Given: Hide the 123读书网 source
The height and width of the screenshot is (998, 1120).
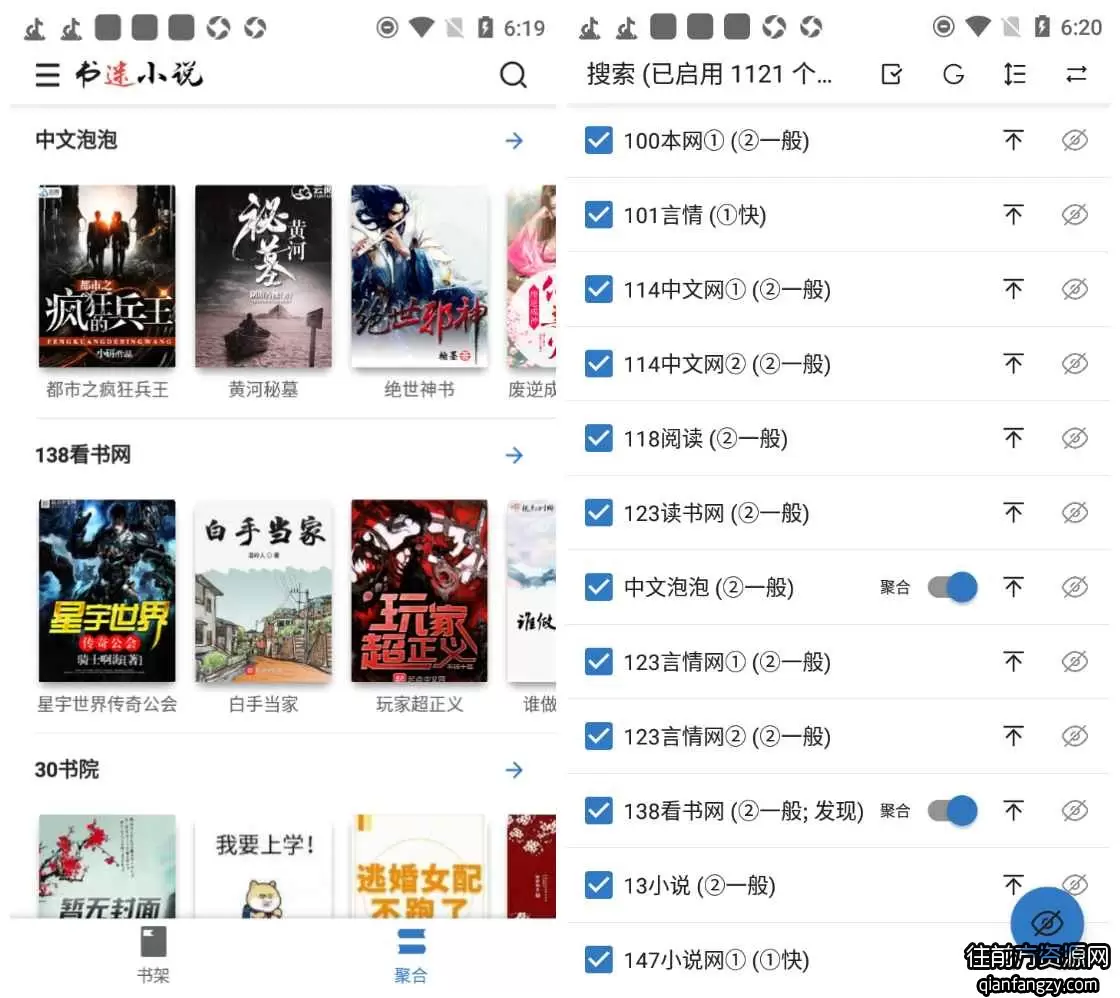Looking at the screenshot, I should pyautogui.click(x=1074, y=512).
